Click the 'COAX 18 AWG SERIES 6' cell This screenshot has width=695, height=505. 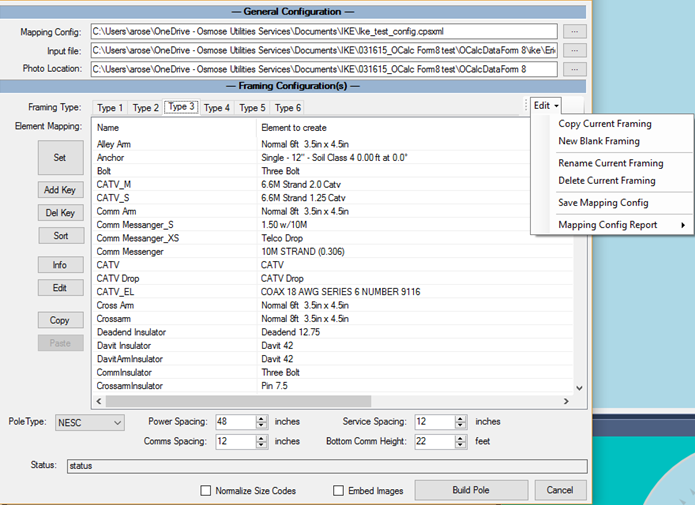(x=340, y=292)
